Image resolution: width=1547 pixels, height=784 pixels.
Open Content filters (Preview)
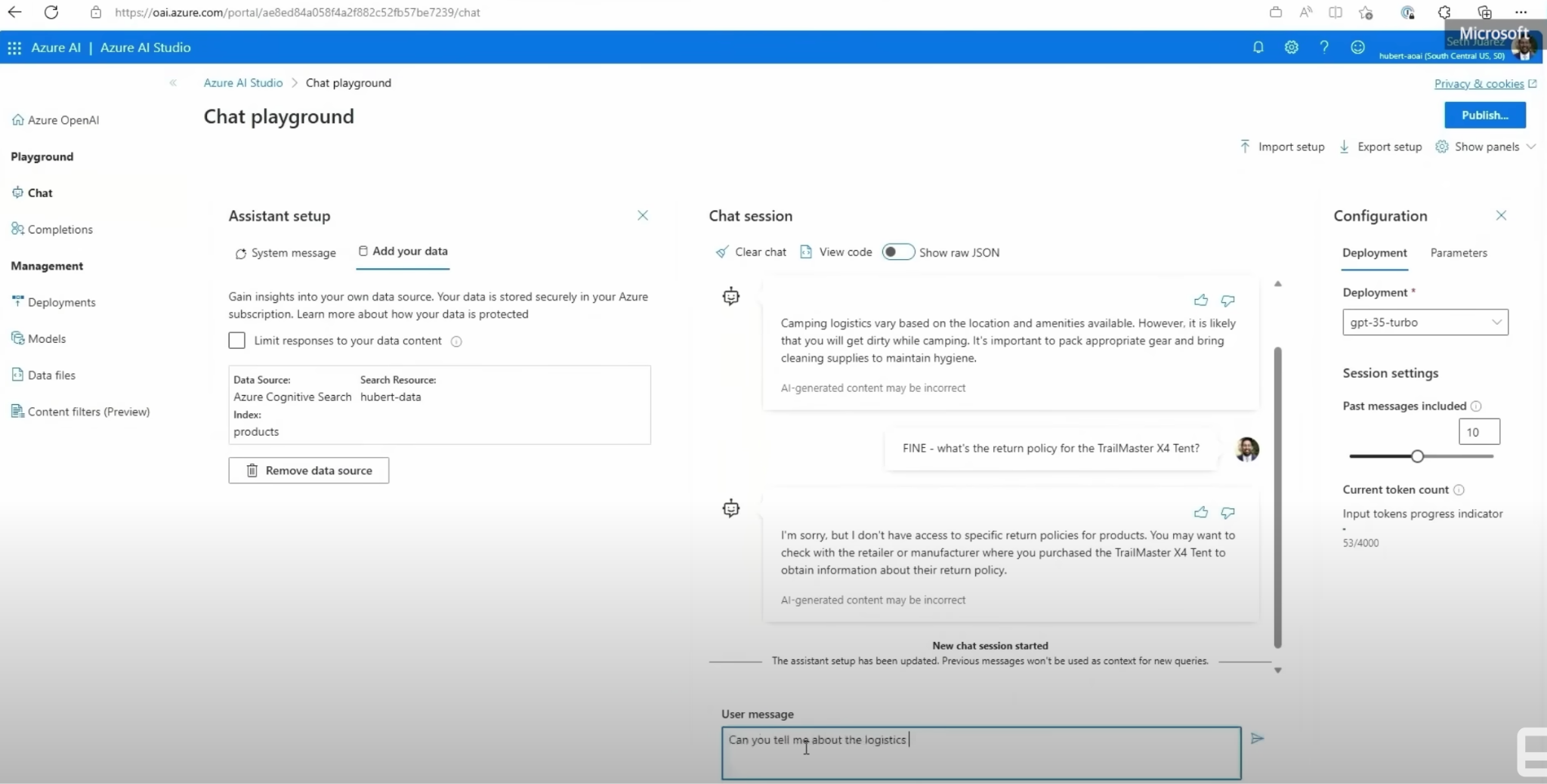tap(80, 412)
